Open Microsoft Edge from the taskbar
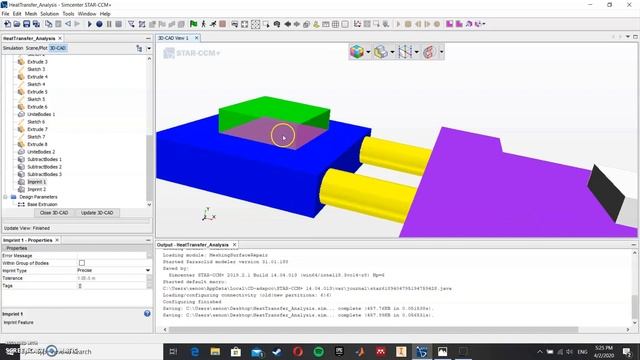The width and height of the screenshot is (640, 360). [195, 351]
